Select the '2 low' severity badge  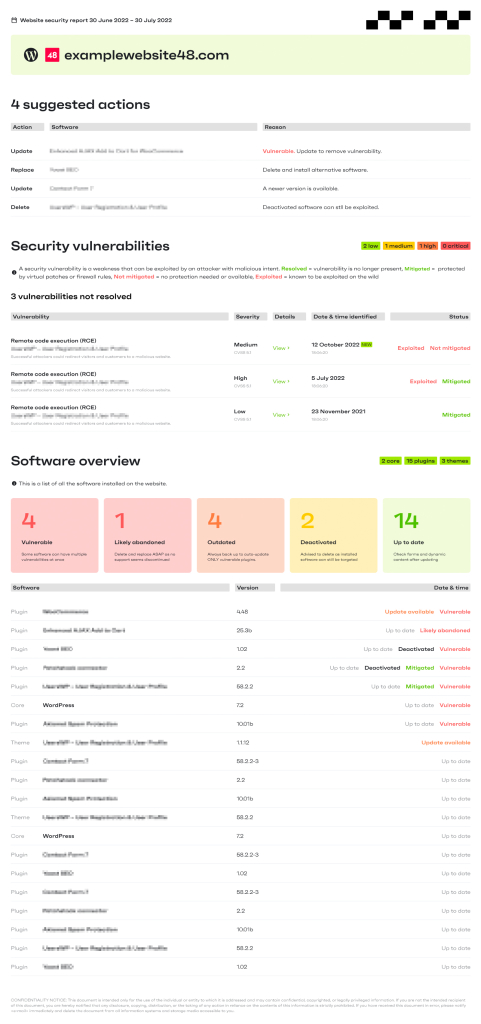(x=371, y=246)
